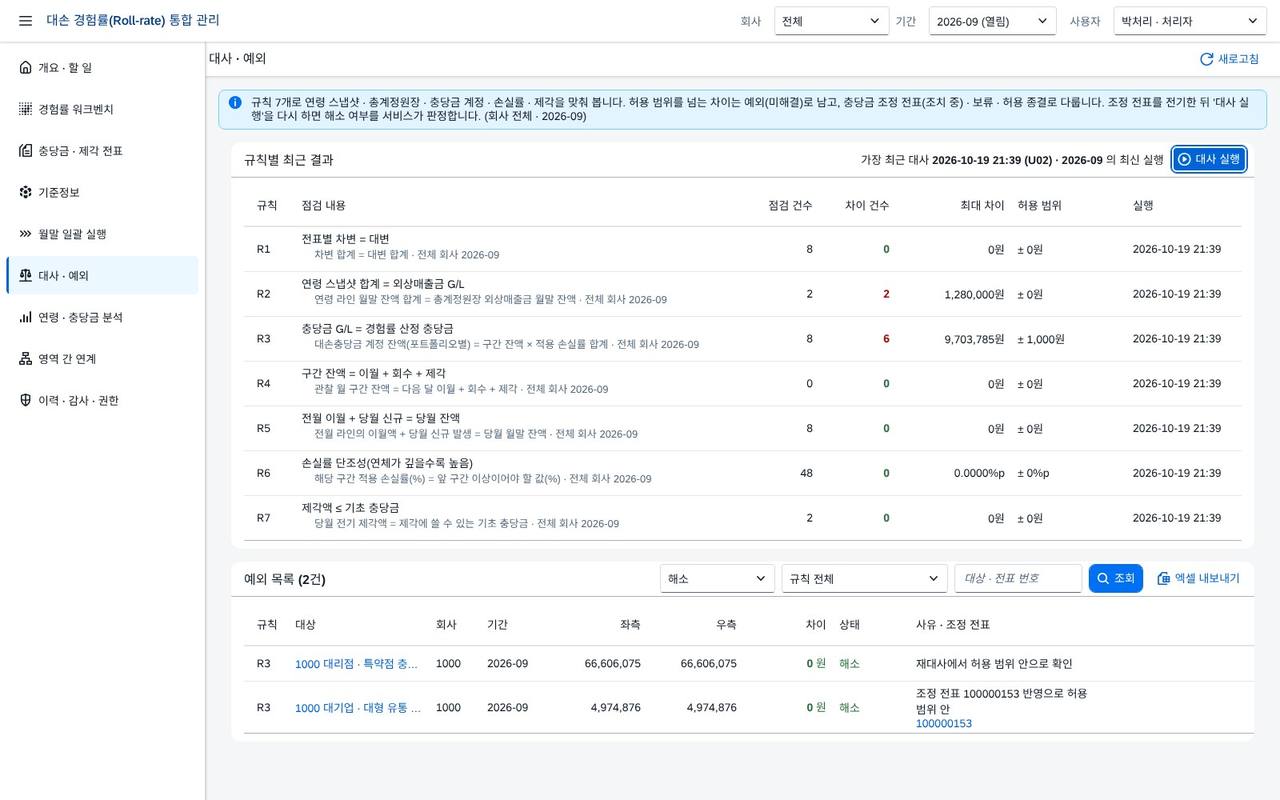Select rule row R5 전월 이월 + 당월 신규

click(742, 429)
